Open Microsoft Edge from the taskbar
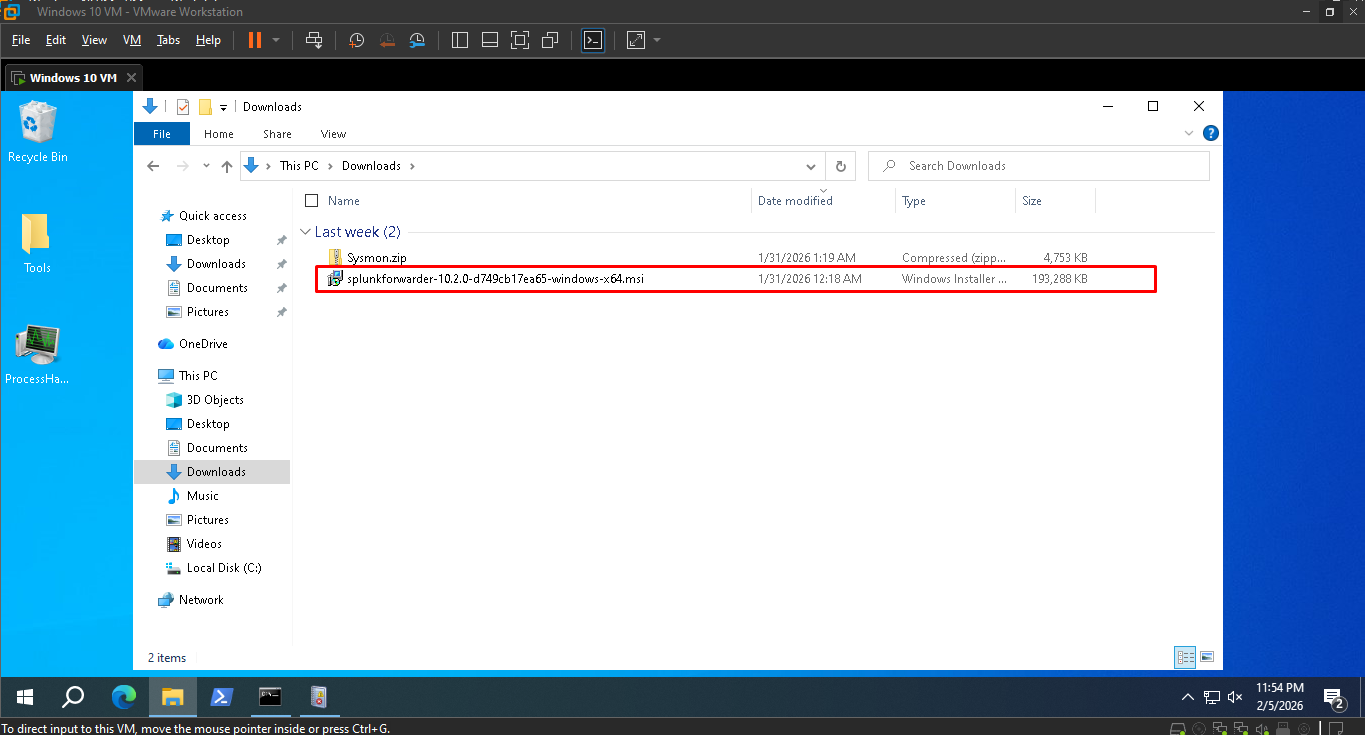 pos(123,697)
